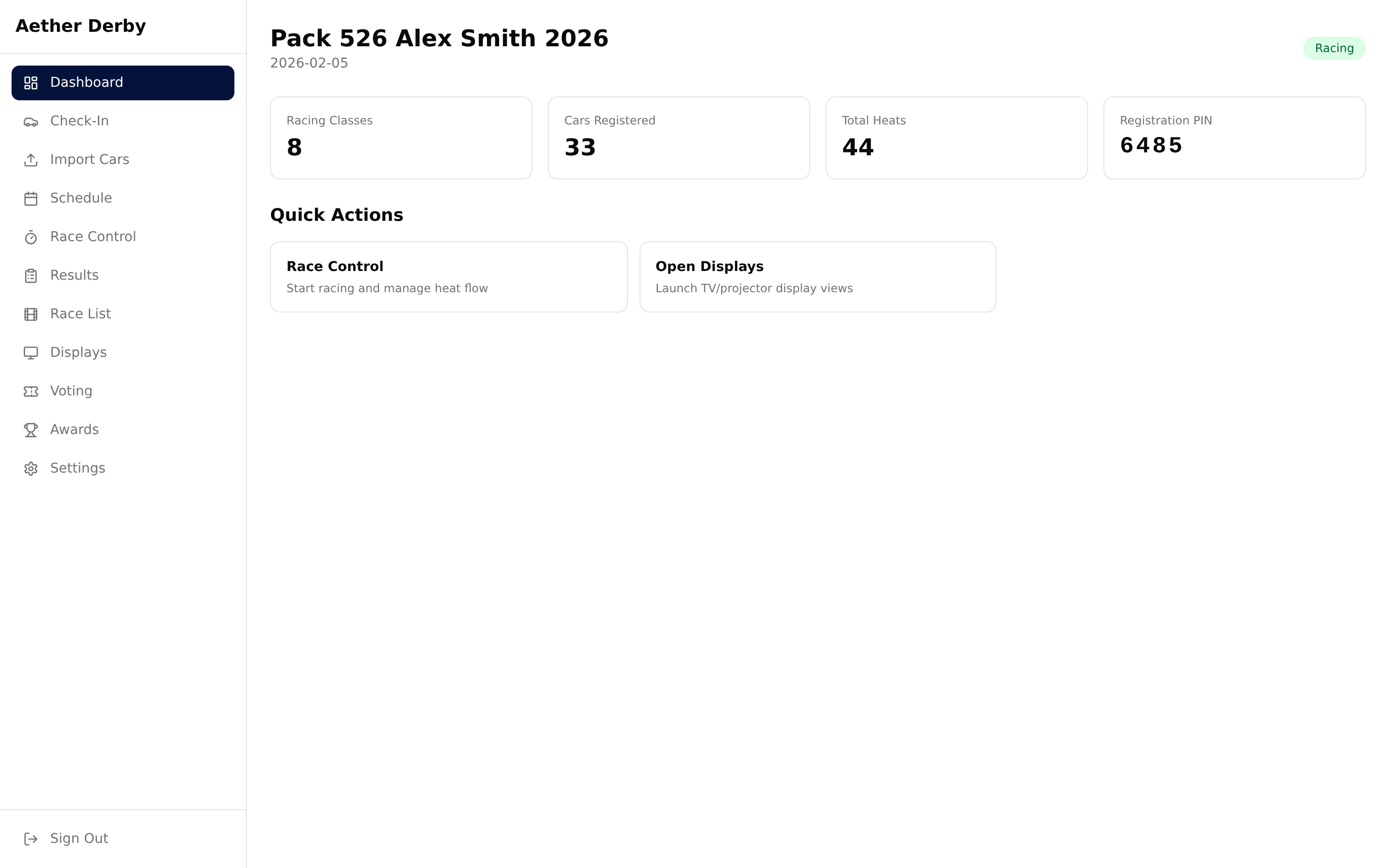Select Dashboard in the sidebar
Screen dimensions: 1389x868
point(123,82)
